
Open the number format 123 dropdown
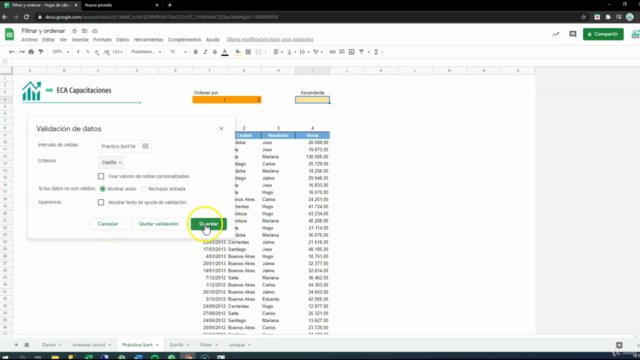(118, 52)
